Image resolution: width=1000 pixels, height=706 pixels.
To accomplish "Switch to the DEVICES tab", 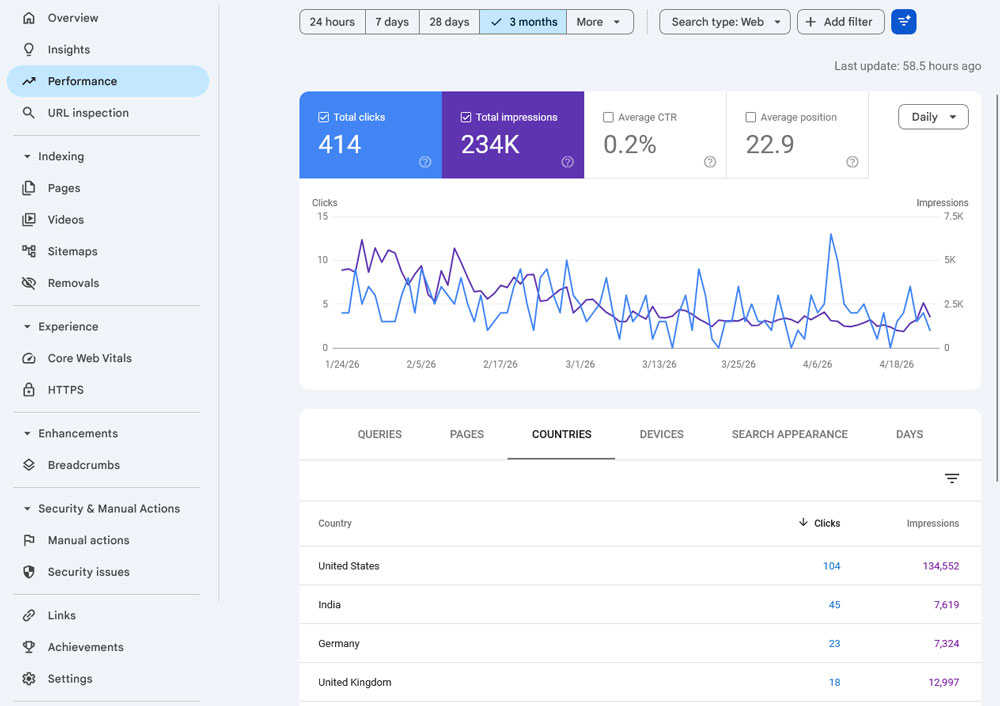I will point(661,434).
